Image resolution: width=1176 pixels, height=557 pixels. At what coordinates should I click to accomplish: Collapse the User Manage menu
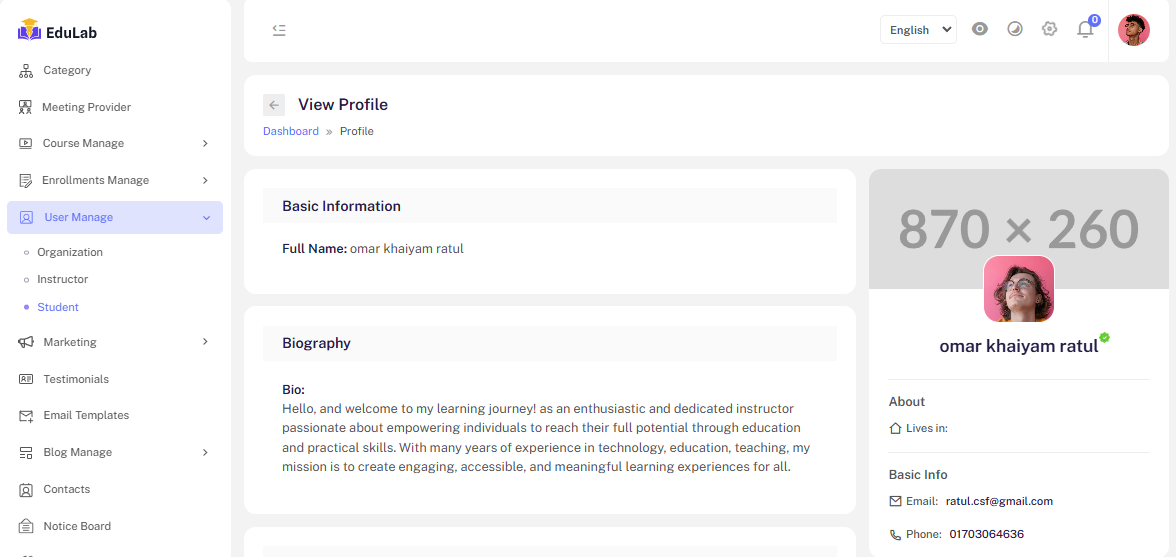pyautogui.click(x=206, y=217)
